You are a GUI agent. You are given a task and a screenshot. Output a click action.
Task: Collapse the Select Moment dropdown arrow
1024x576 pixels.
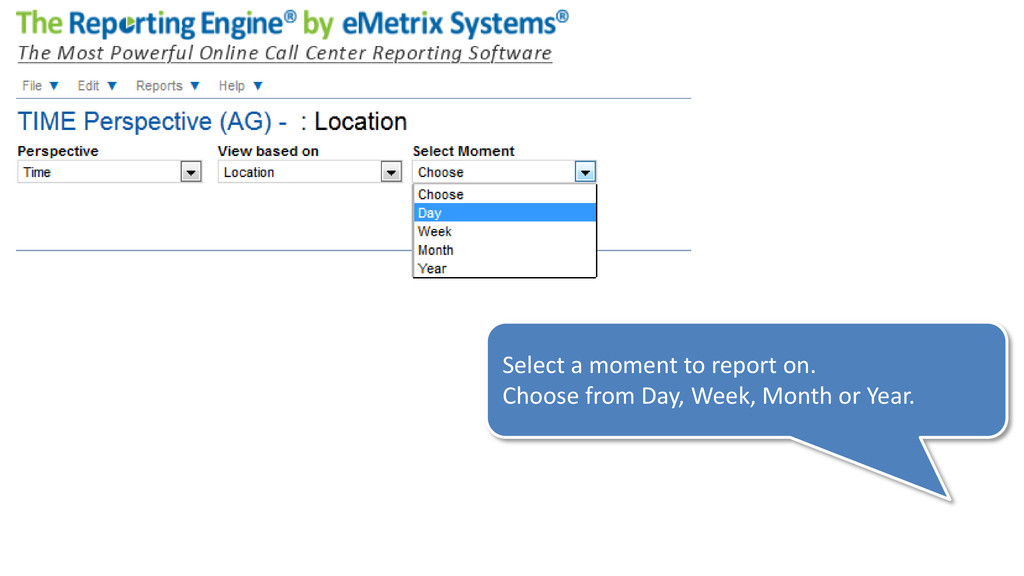585,172
